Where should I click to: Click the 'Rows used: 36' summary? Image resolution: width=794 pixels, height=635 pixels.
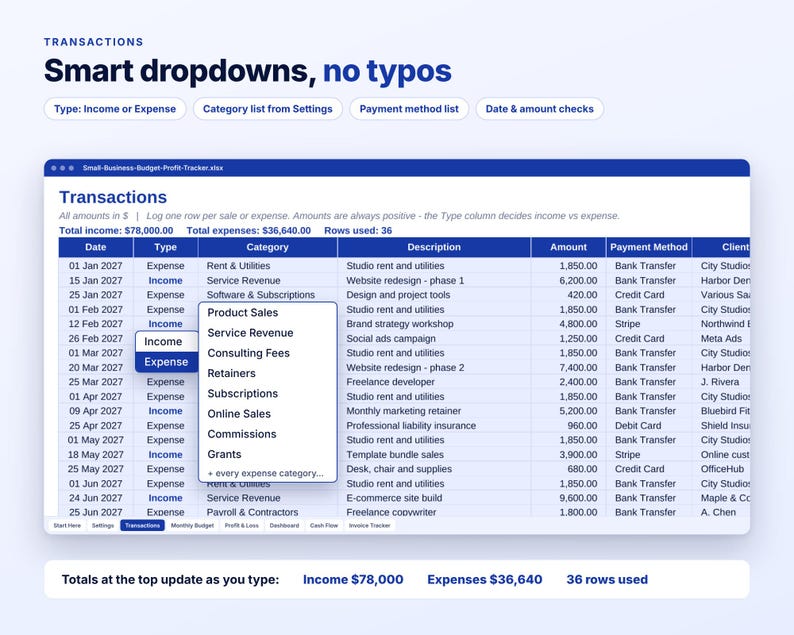click(358, 230)
